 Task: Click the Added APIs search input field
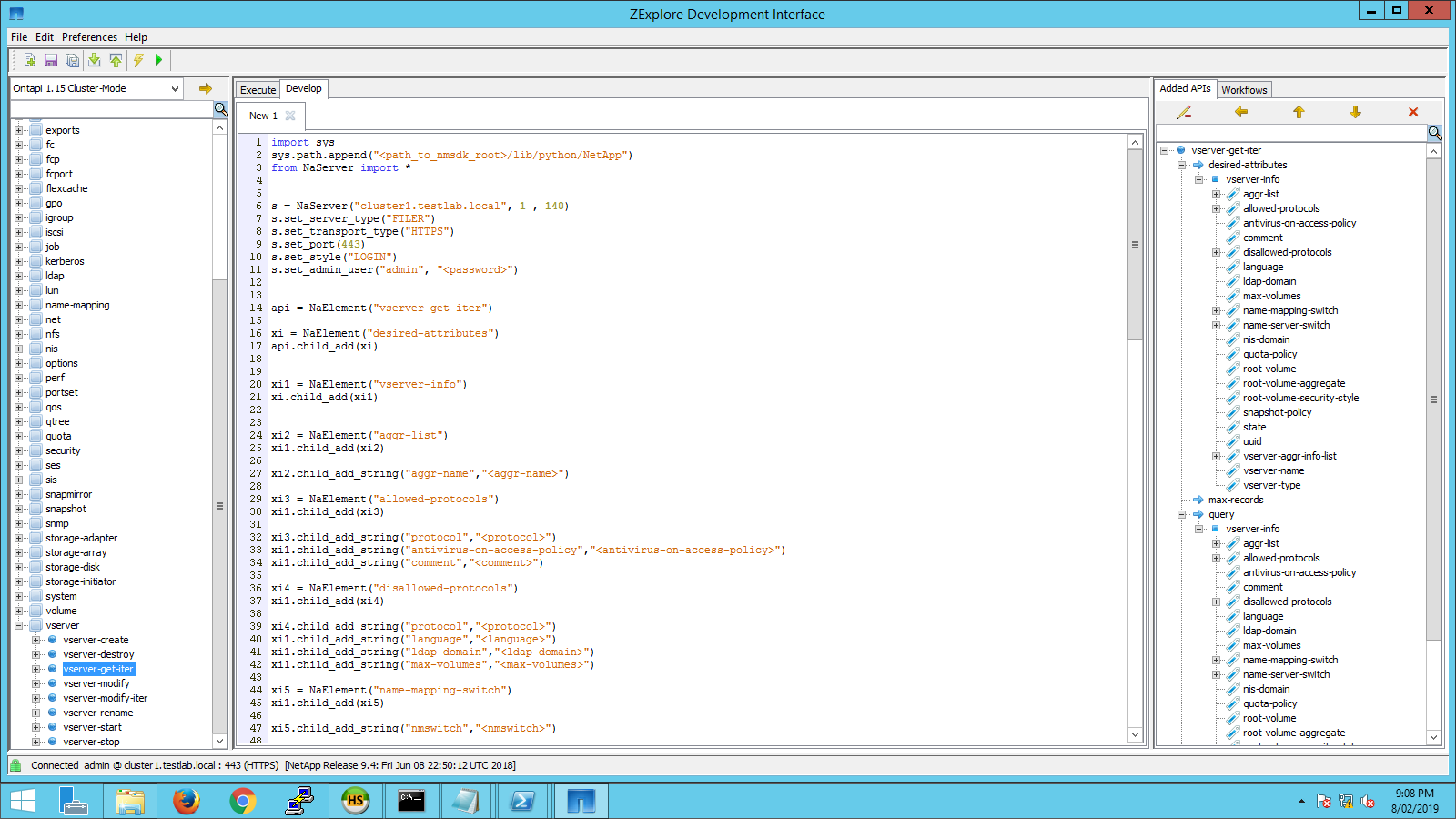(x=1290, y=133)
